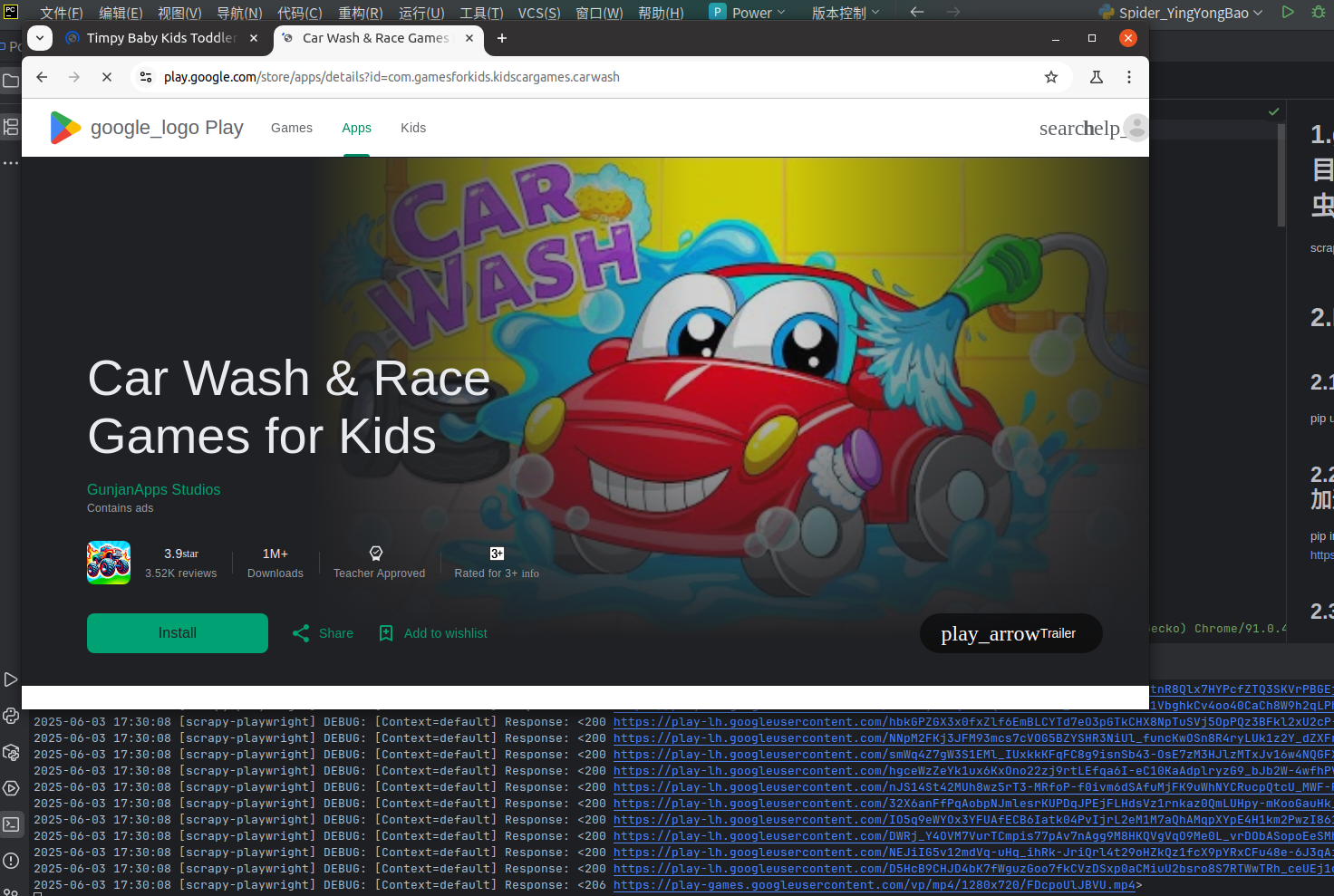View 3.9 star rating reviews
The image size is (1334, 896).
181,563
